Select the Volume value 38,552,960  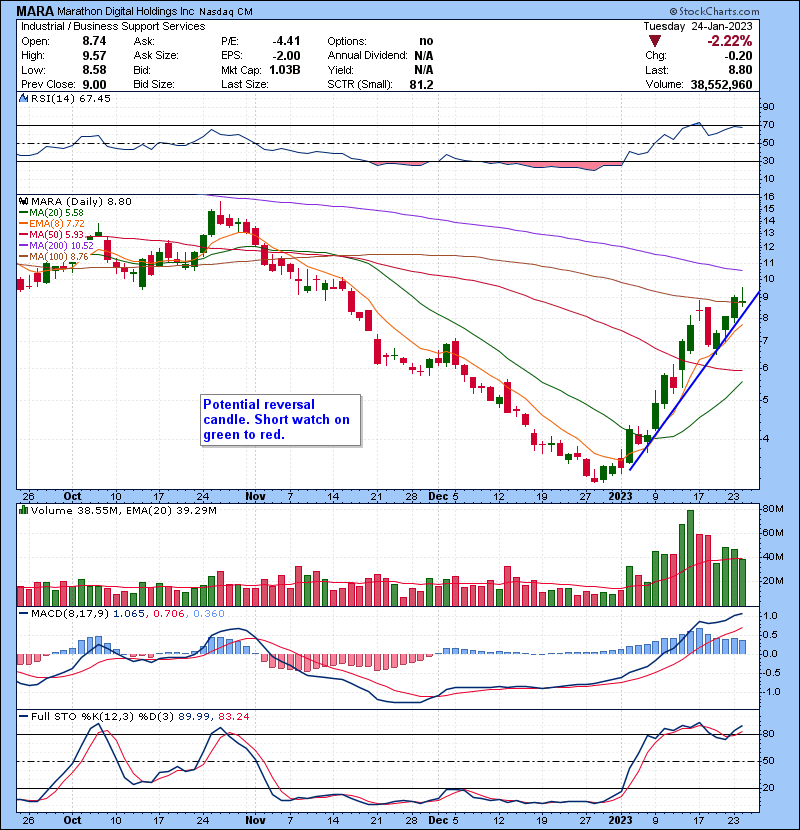tap(721, 84)
